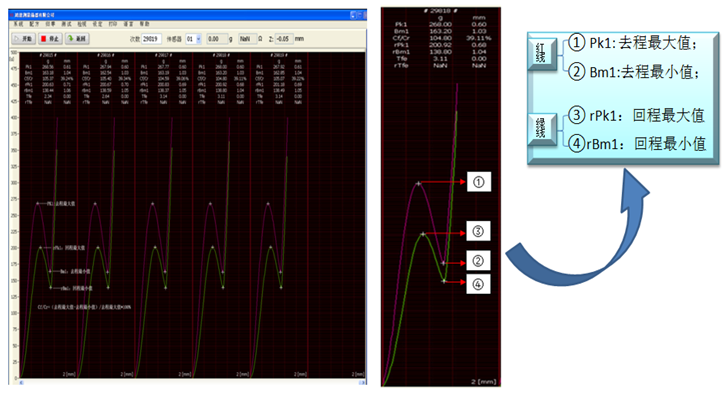Click the resistance field showing NaN

tap(247, 39)
